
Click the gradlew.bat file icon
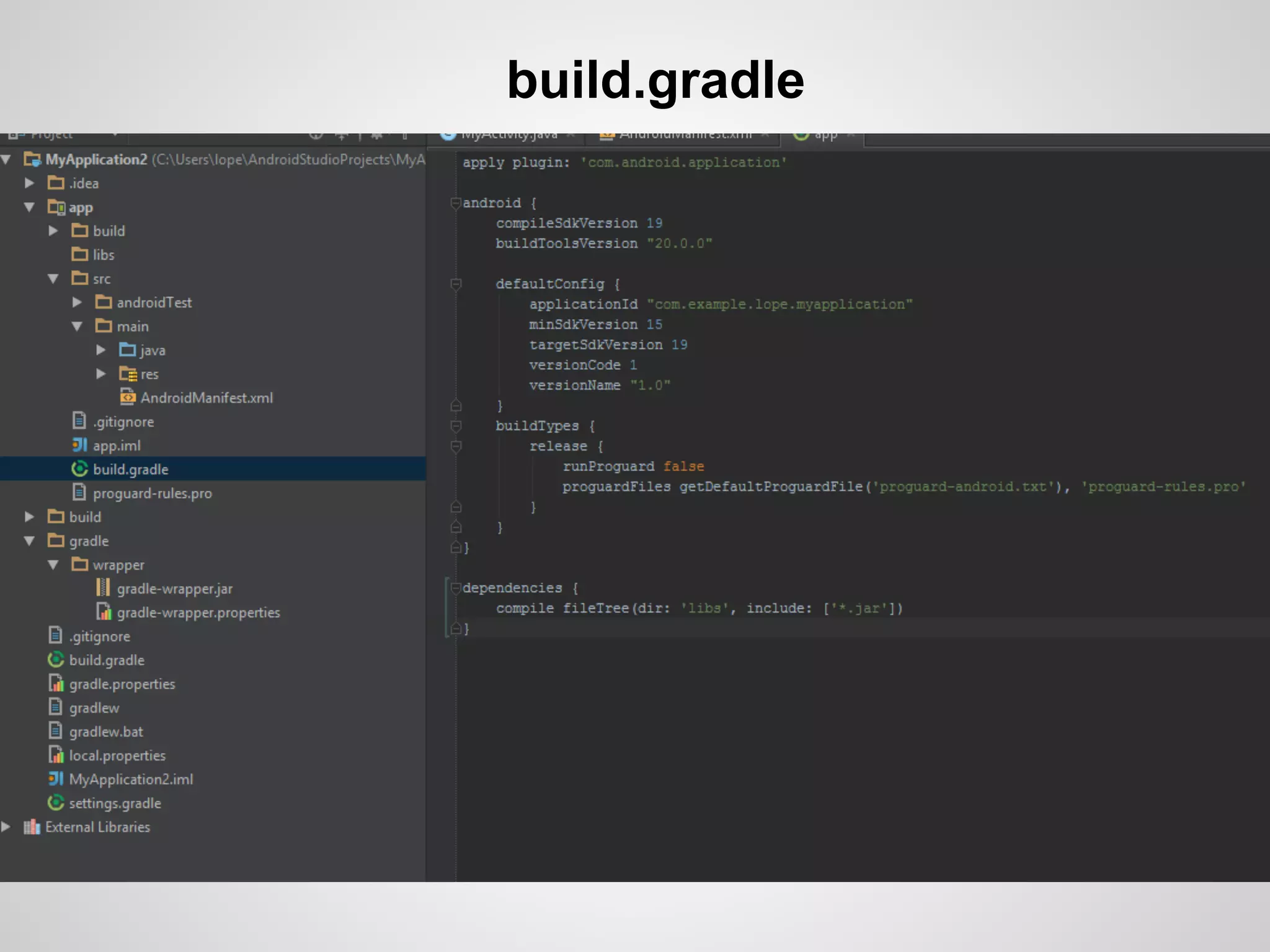tap(55, 731)
